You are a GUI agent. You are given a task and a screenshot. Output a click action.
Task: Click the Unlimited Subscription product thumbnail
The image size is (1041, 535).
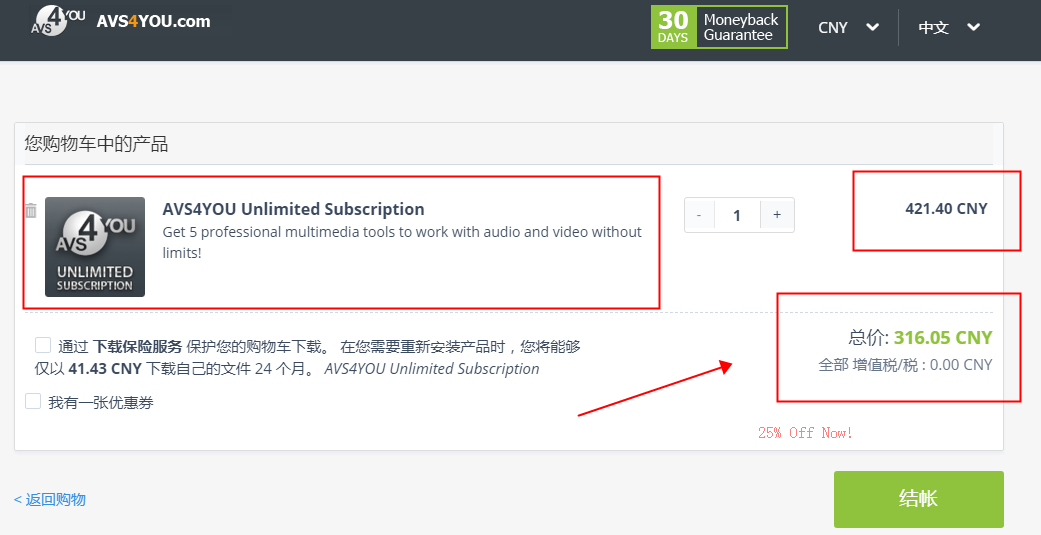[x=95, y=247]
